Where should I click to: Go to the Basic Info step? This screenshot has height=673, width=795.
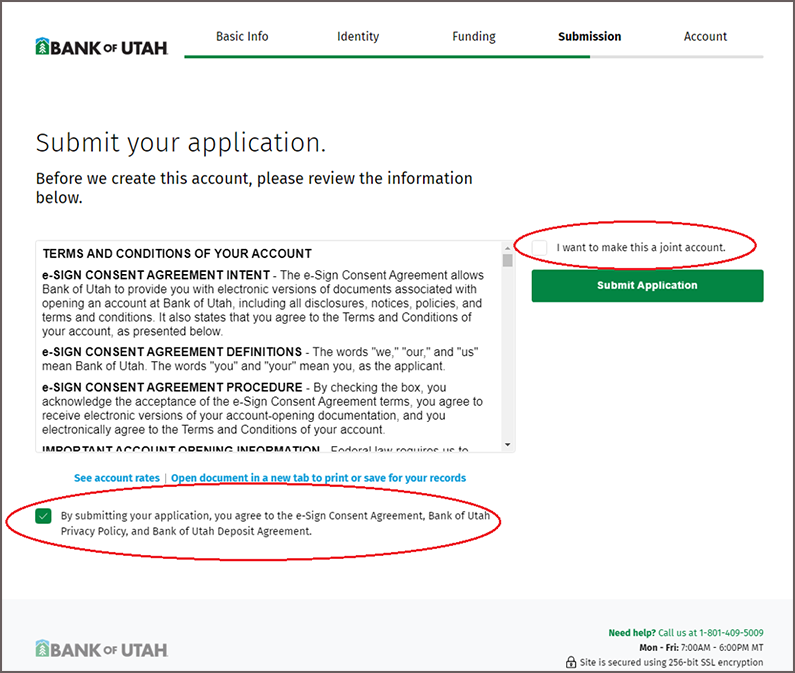(x=242, y=37)
